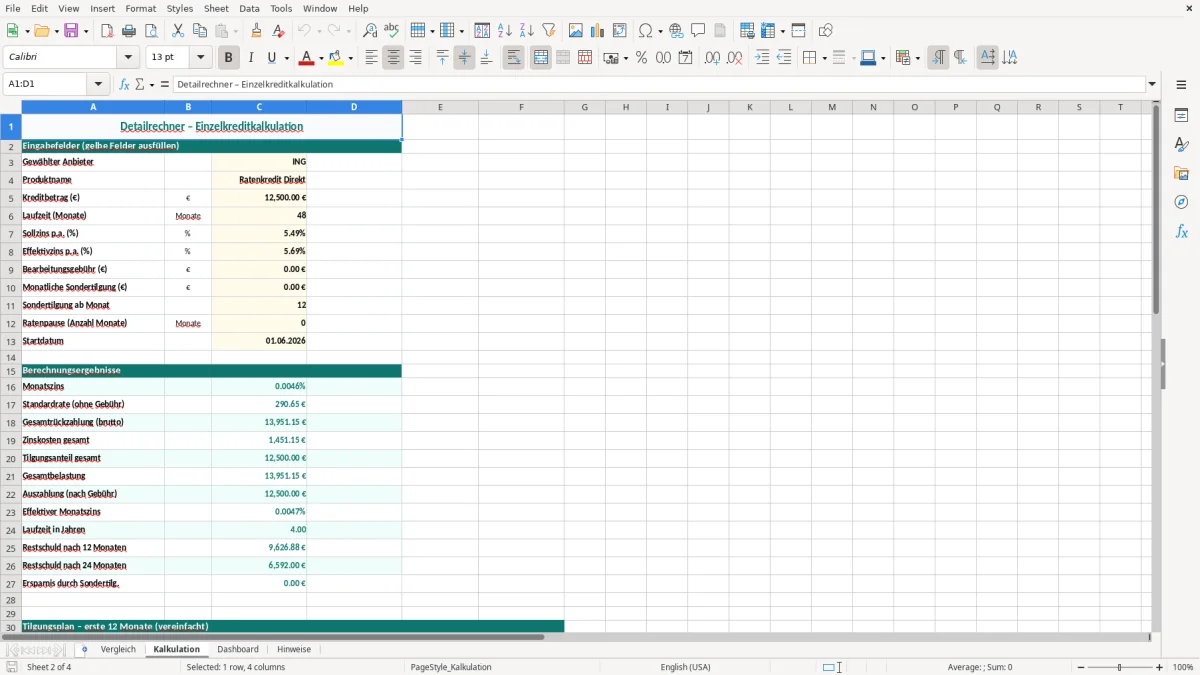Expand the New document dropdown arrow
1200x675 pixels.
coord(26,31)
